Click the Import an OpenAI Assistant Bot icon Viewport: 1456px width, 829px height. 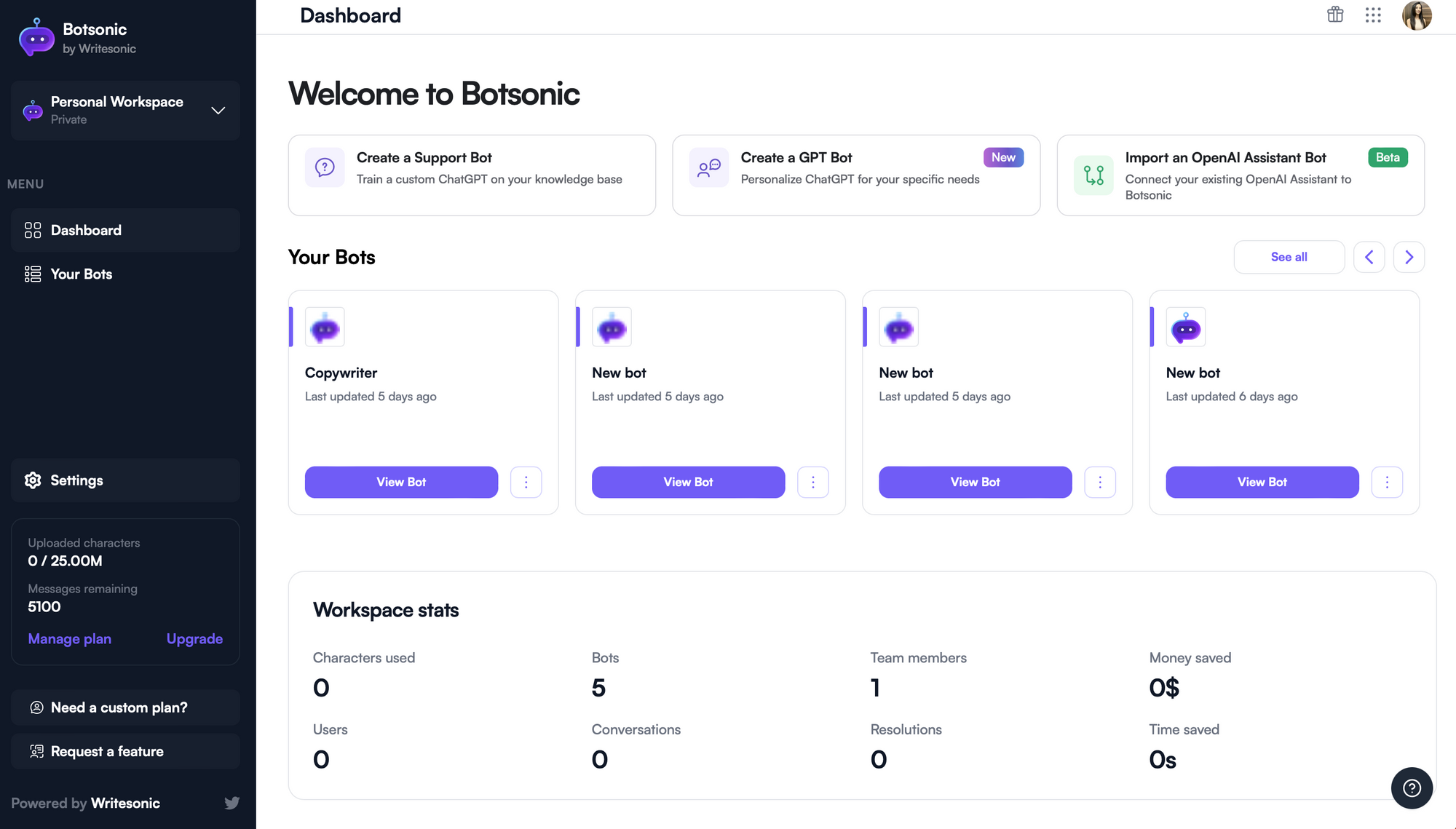[x=1093, y=175]
